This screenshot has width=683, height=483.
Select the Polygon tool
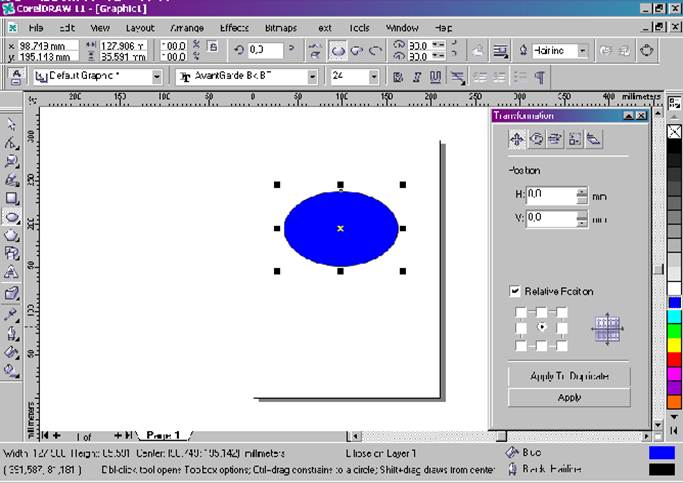tap(11, 236)
